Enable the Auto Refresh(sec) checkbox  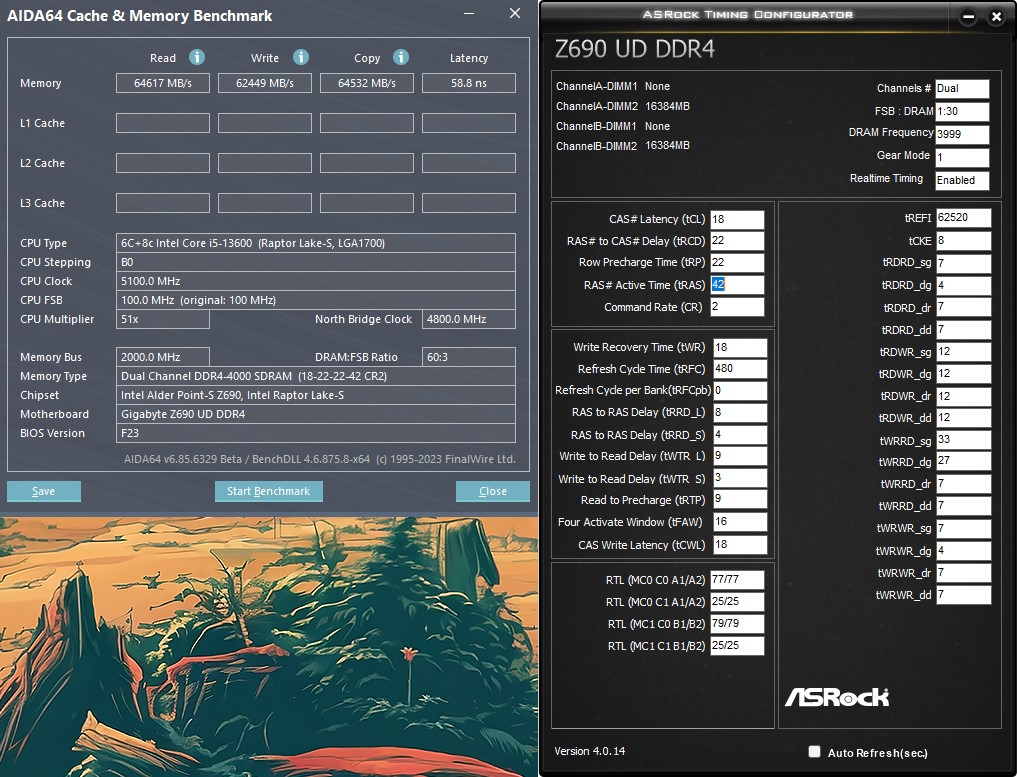(815, 751)
